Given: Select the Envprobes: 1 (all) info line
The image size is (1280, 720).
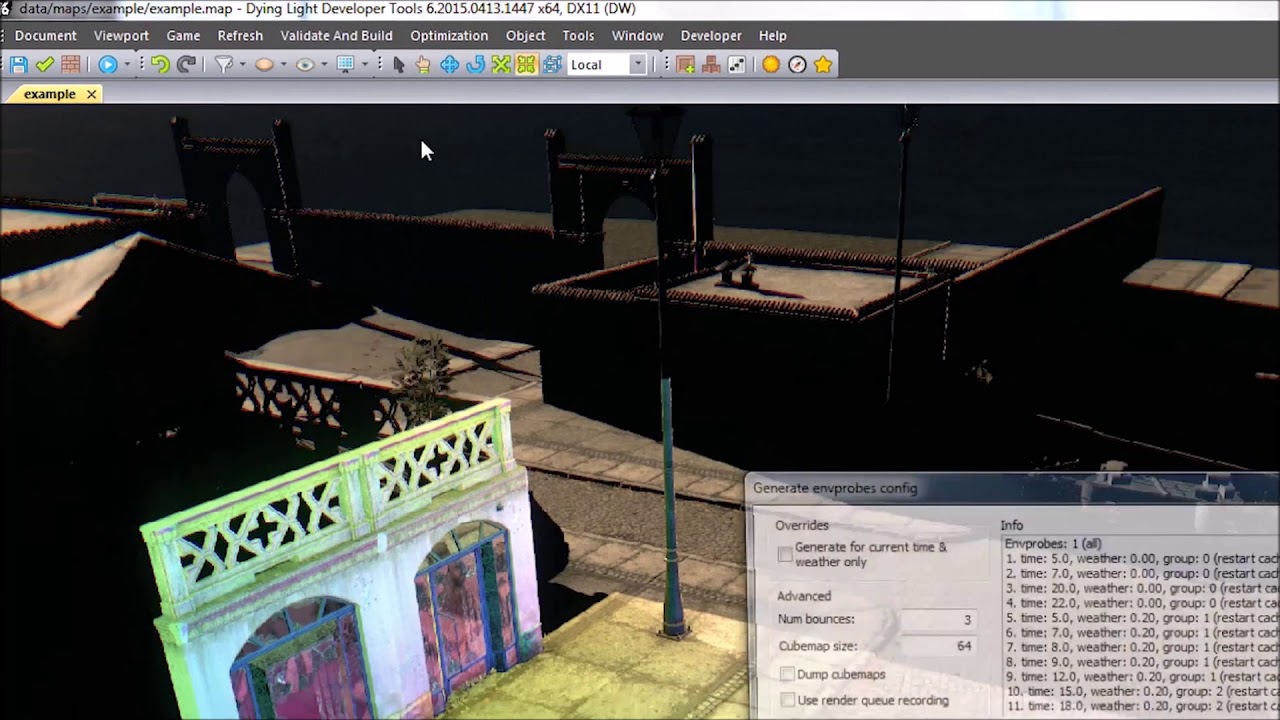Looking at the screenshot, I should click(x=1053, y=544).
